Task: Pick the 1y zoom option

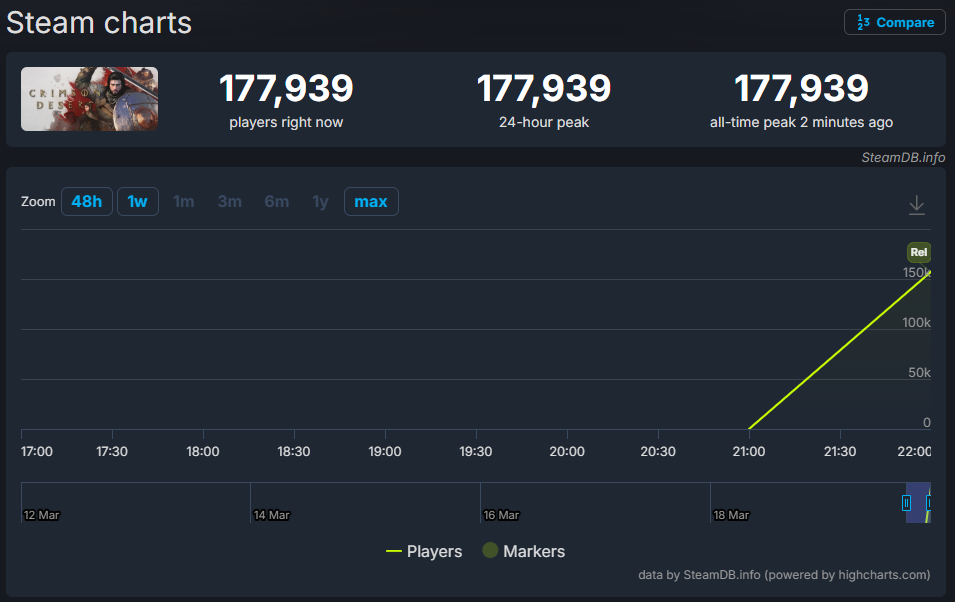Action: pos(320,202)
